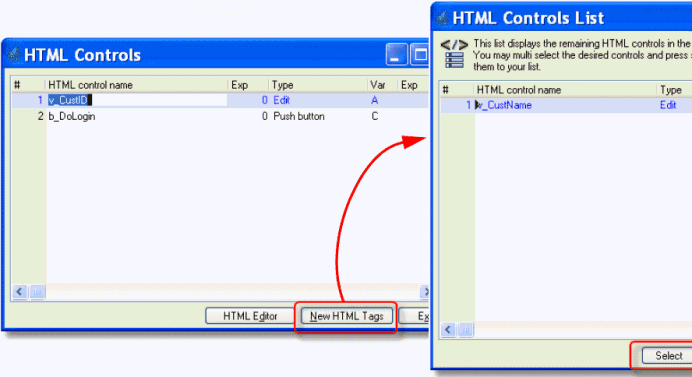The height and width of the screenshot is (377, 692).
Task: Click the Push button type cell
Action: pyautogui.click(x=299, y=117)
